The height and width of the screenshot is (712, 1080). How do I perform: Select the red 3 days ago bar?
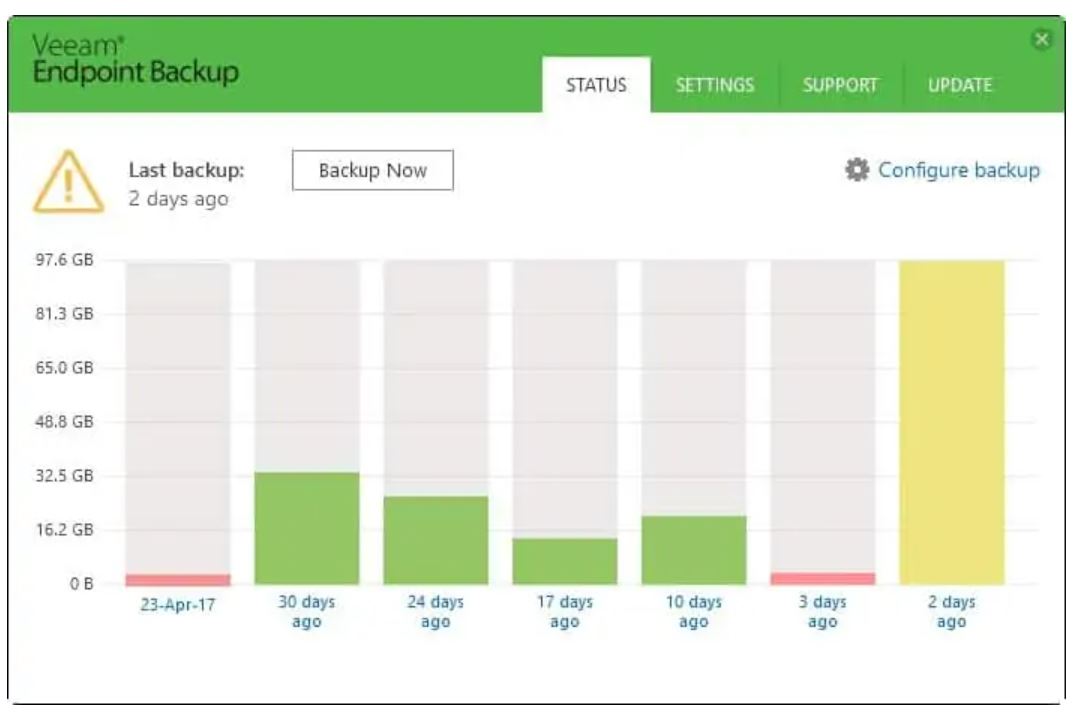click(x=823, y=578)
